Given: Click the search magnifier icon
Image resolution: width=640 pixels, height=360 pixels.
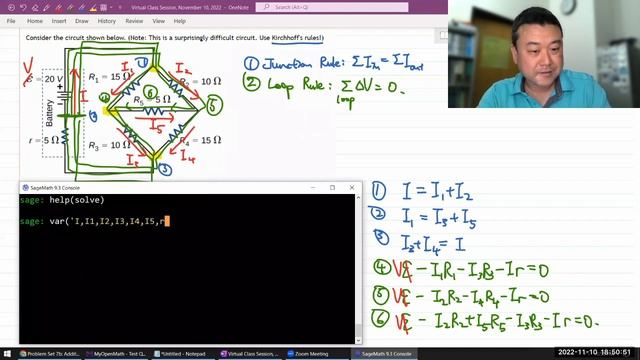Looking at the screenshot, I should 266,7.
